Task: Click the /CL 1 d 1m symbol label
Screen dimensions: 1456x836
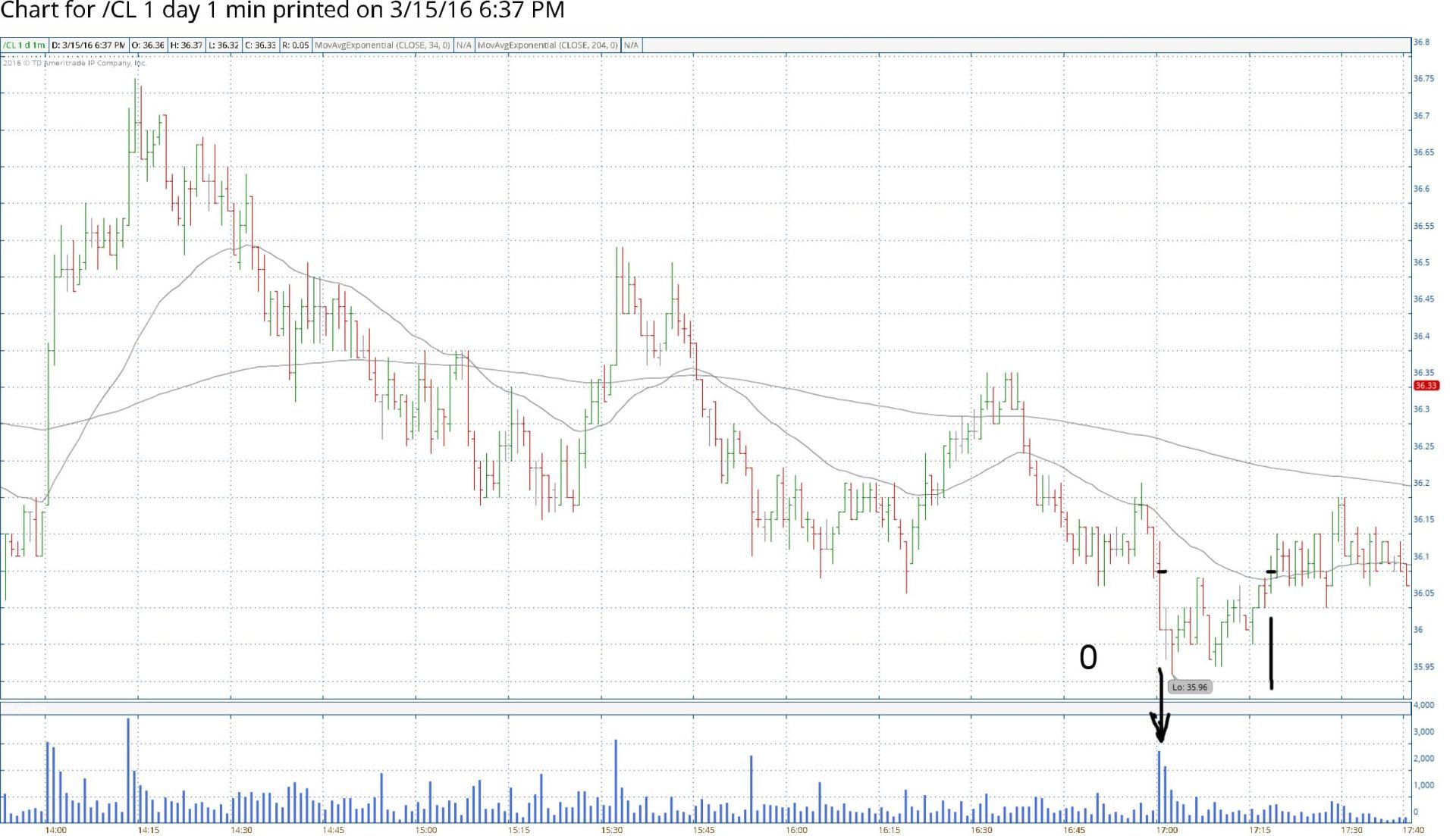Action: pos(24,45)
